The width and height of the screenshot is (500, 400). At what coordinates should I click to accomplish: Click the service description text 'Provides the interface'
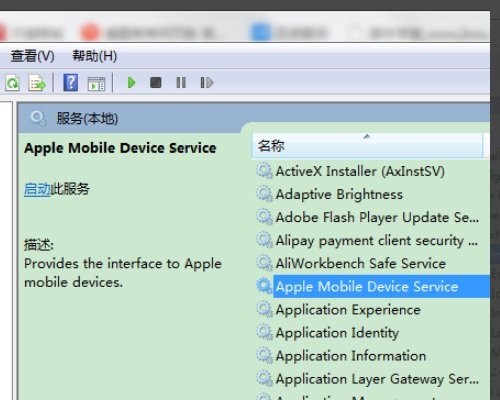pos(123,273)
